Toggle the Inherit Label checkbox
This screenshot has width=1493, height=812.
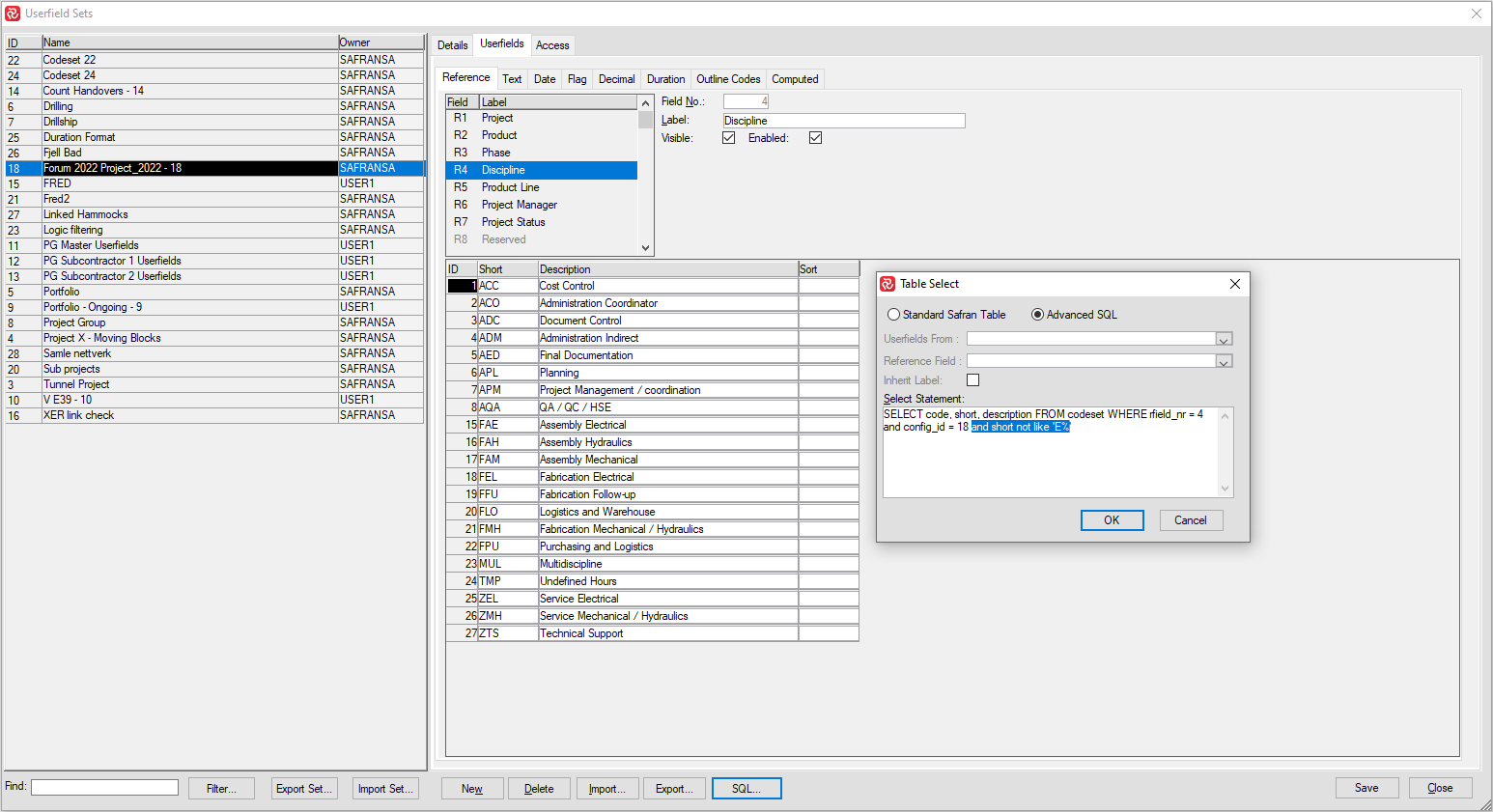pos(972,380)
